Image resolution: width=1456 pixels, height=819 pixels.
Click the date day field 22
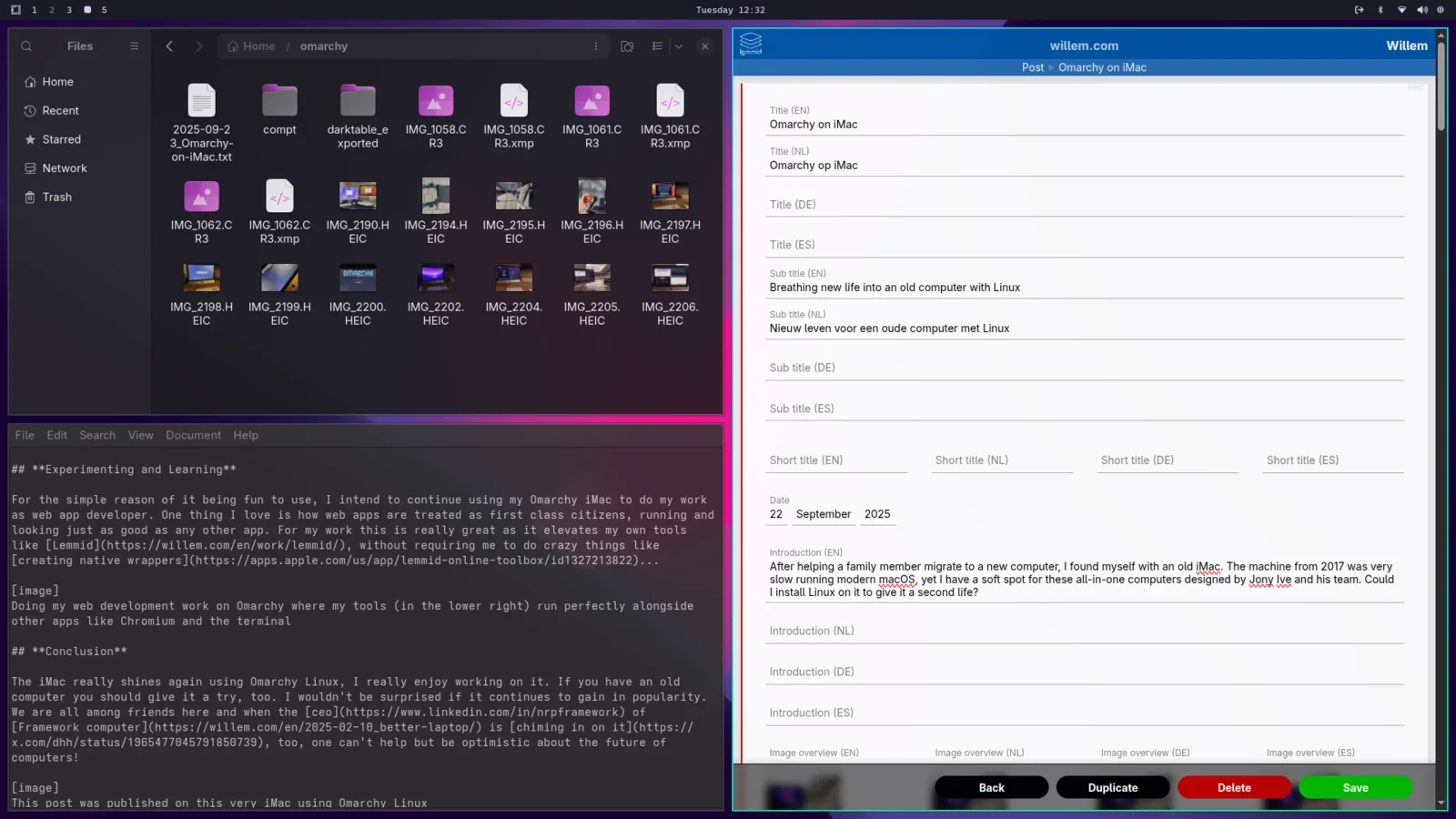click(776, 514)
